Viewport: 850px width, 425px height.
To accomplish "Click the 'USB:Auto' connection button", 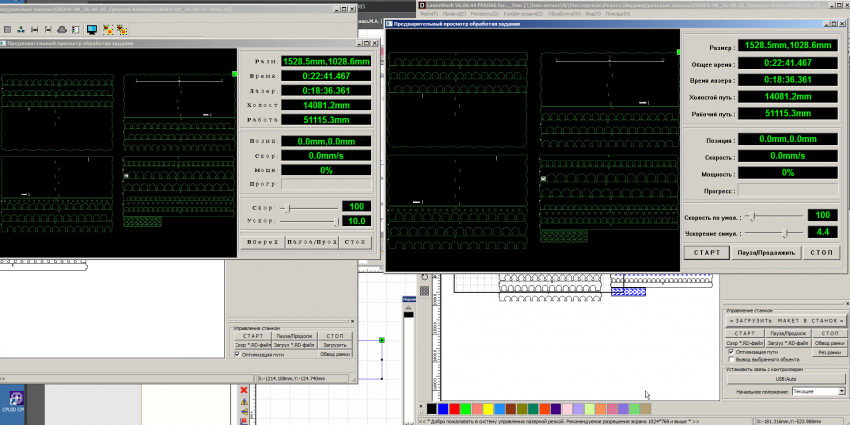I will coord(784,380).
